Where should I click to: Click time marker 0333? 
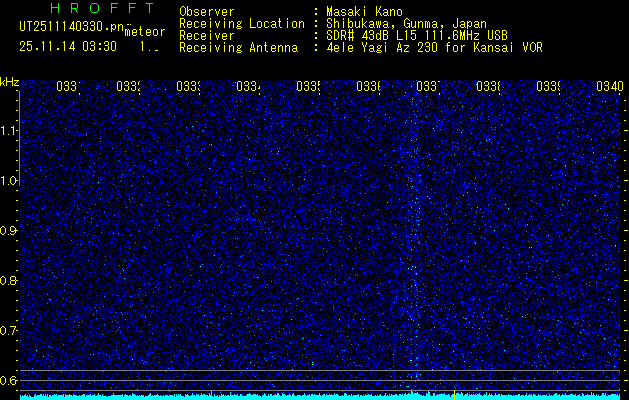click(188, 86)
